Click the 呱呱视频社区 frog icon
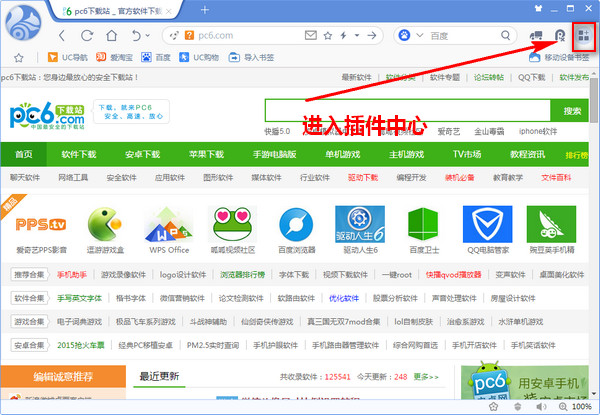Image resolution: width=600 pixels, height=415 pixels. pos(232,224)
